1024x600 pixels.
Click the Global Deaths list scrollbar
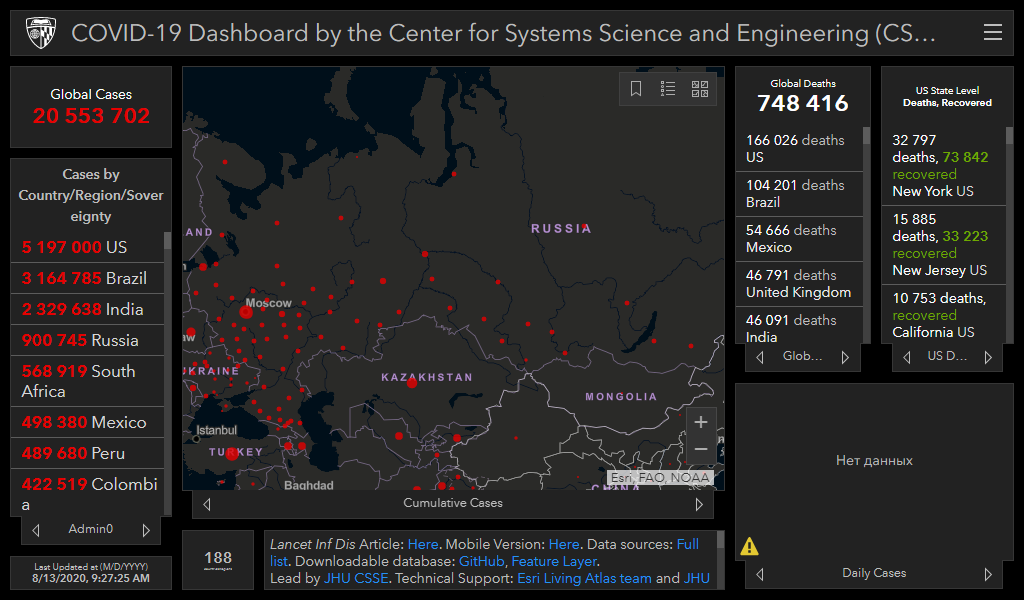pyautogui.click(x=866, y=200)
